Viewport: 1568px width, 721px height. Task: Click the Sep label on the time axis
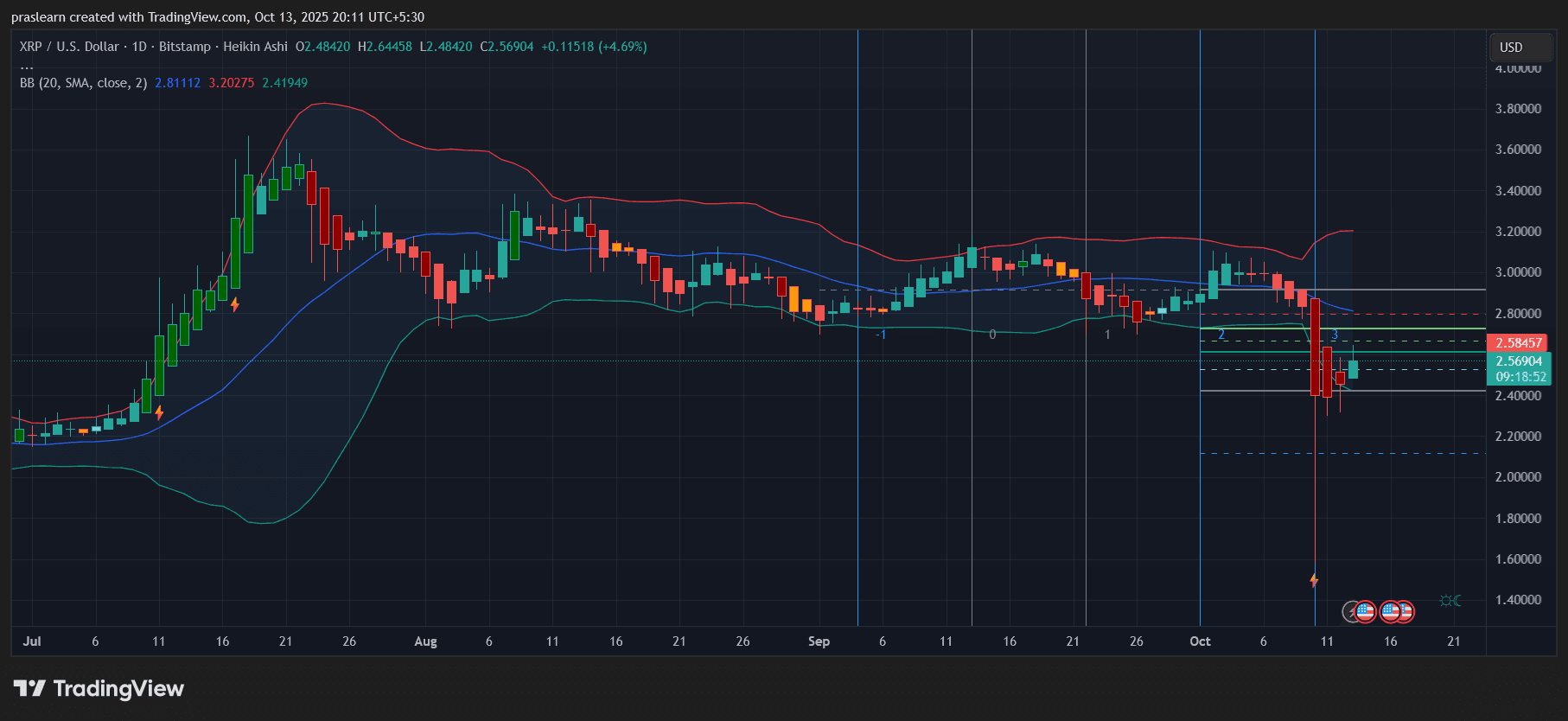[x=819, y=641]
